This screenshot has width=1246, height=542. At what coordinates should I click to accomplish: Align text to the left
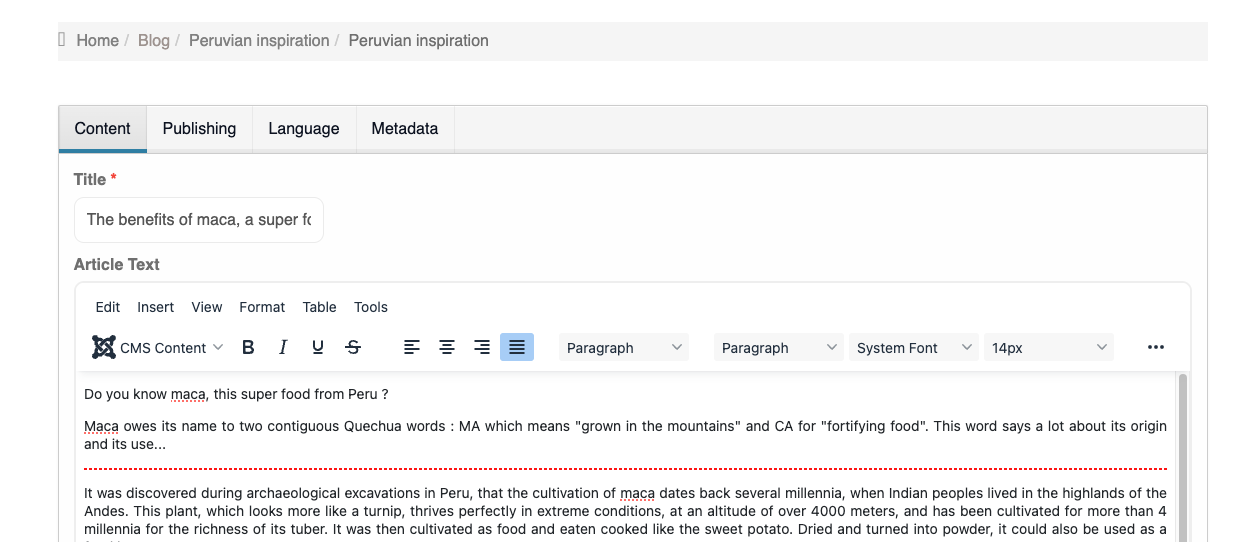[412, 348]
